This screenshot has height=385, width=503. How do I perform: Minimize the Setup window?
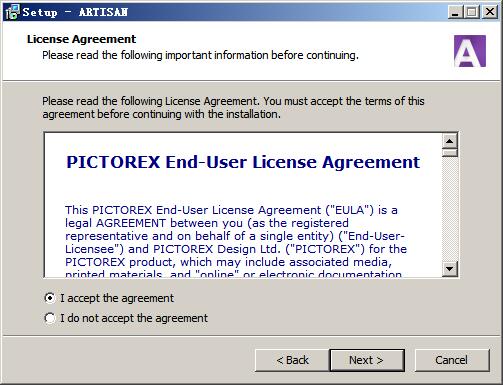tap(455, 12)
